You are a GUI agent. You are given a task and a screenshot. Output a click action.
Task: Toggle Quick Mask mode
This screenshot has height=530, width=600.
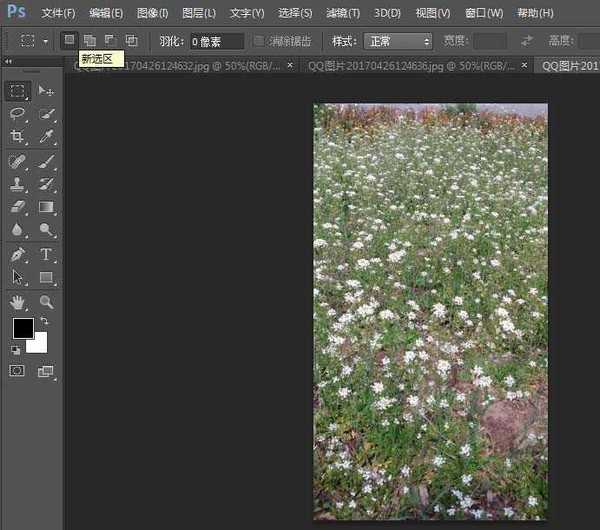[17, 371]
